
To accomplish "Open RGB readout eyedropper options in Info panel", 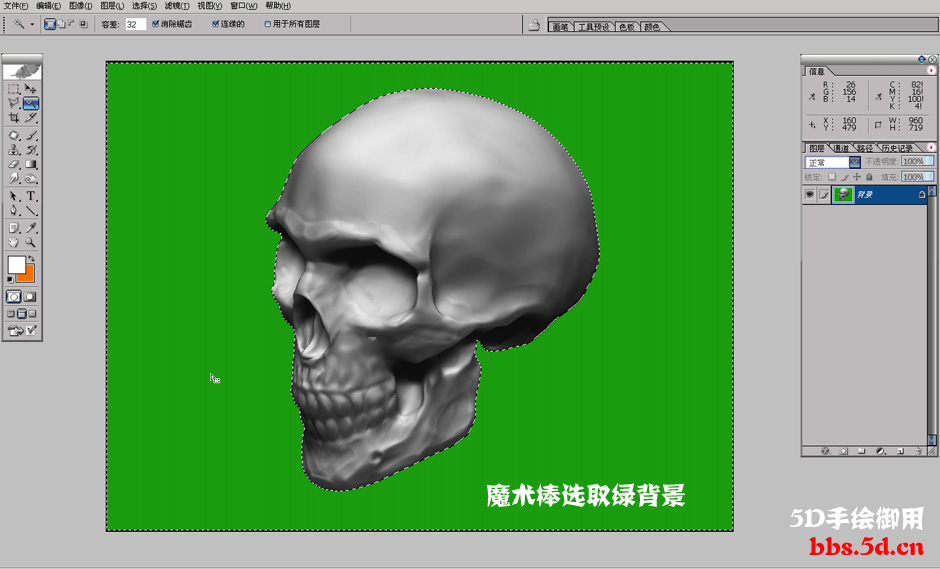I will pos(812,96).
